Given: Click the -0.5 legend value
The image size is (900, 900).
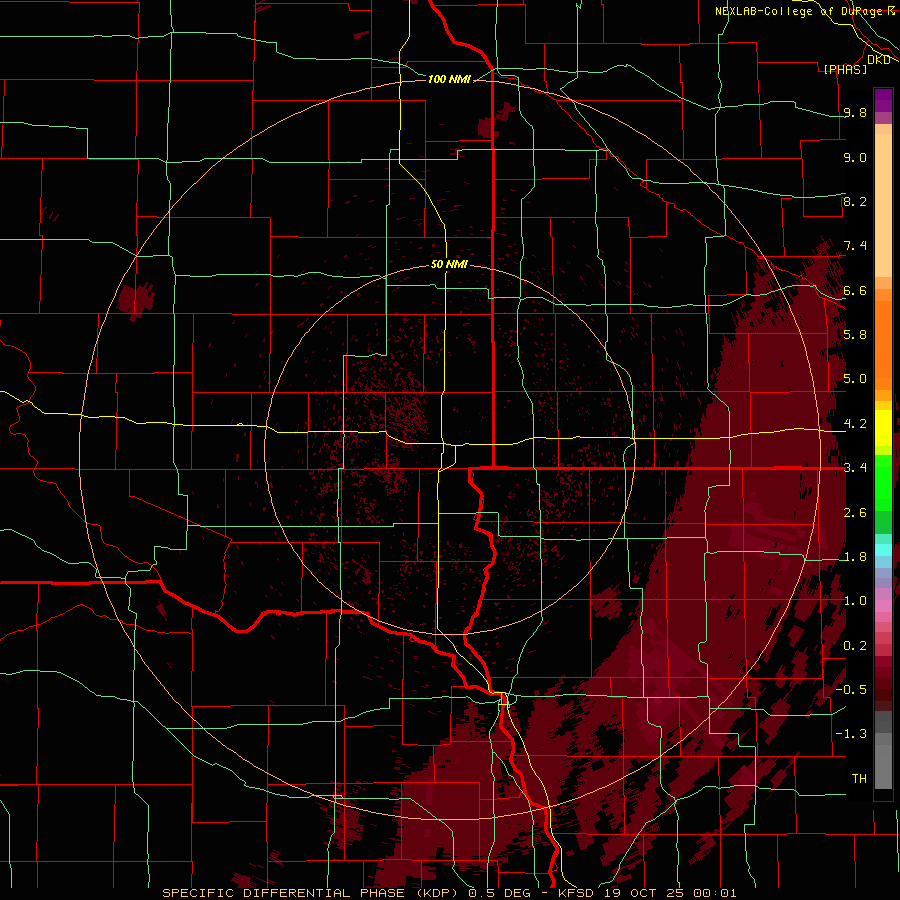Looking at the screenshot, I should 851,689.
